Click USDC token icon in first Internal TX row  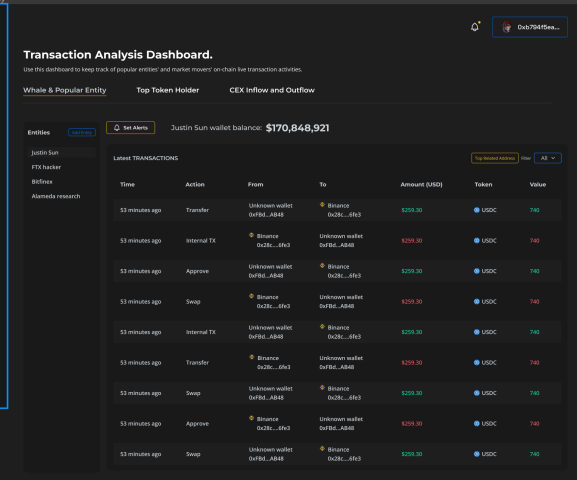point(477,241)
